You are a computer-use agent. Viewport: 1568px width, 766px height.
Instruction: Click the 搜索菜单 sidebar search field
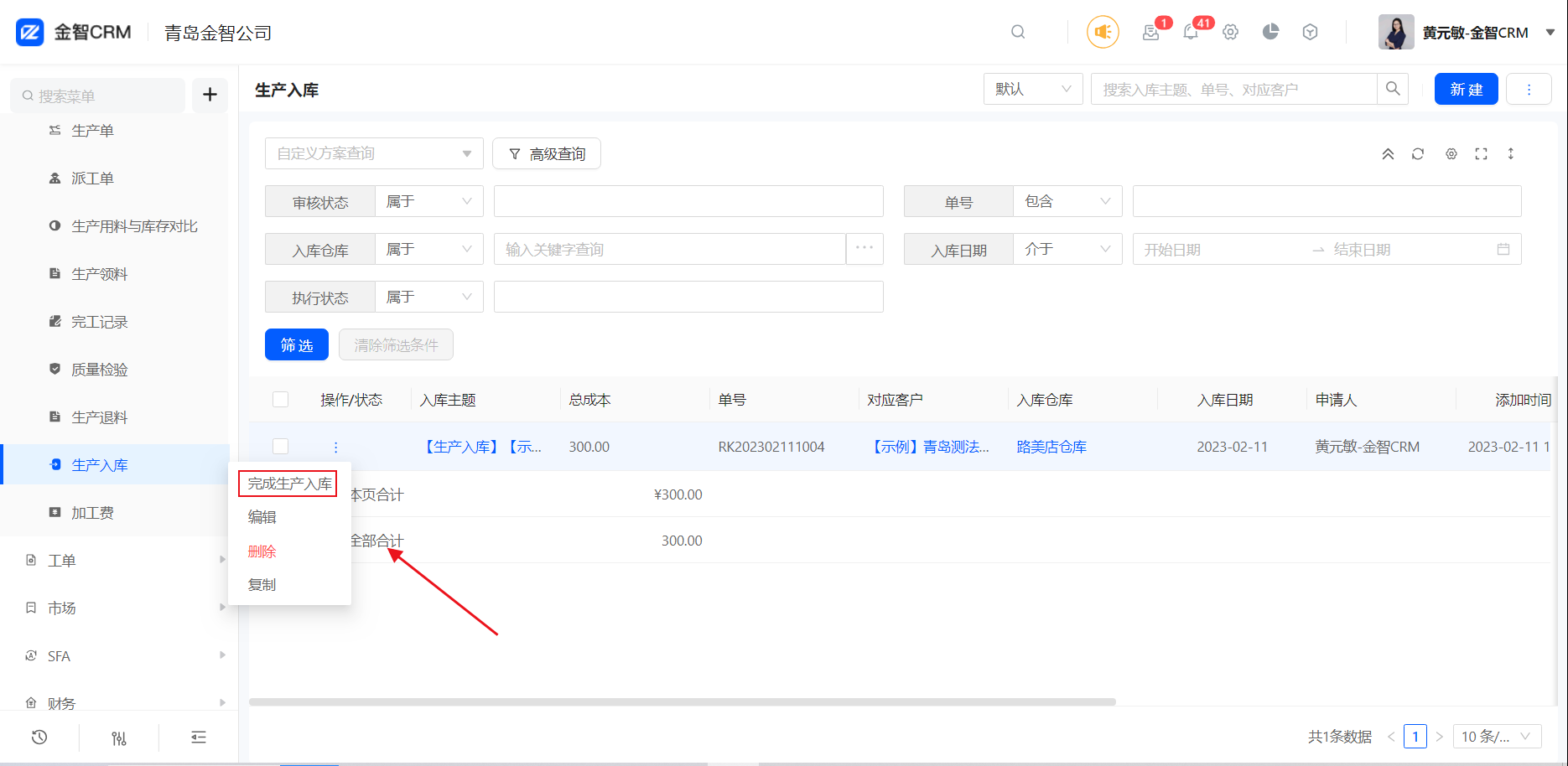pos(97,96)
